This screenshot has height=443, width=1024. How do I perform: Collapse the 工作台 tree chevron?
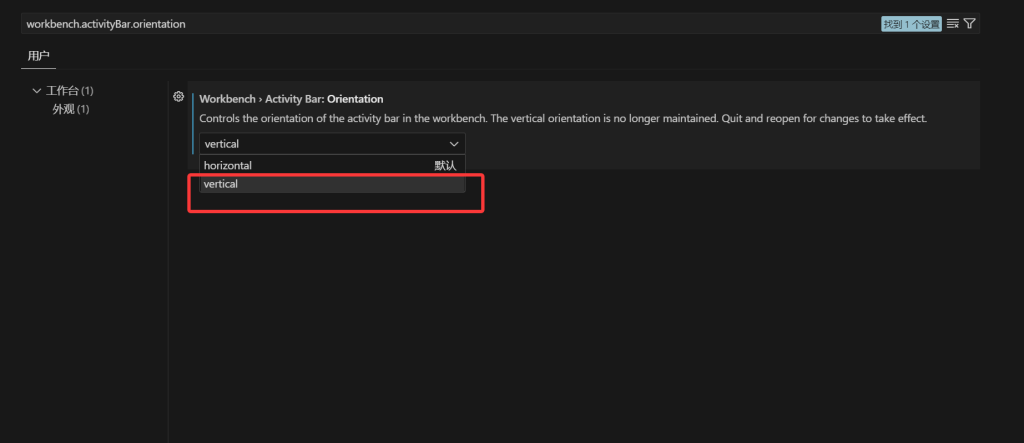coord(37,91)
